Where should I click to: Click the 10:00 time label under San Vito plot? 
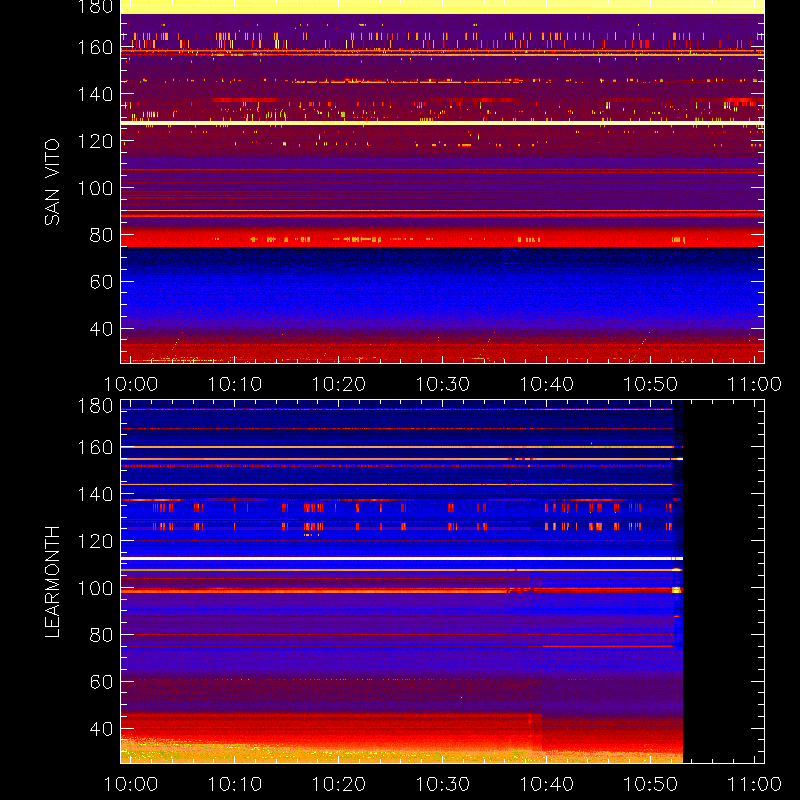coord(131,384)
